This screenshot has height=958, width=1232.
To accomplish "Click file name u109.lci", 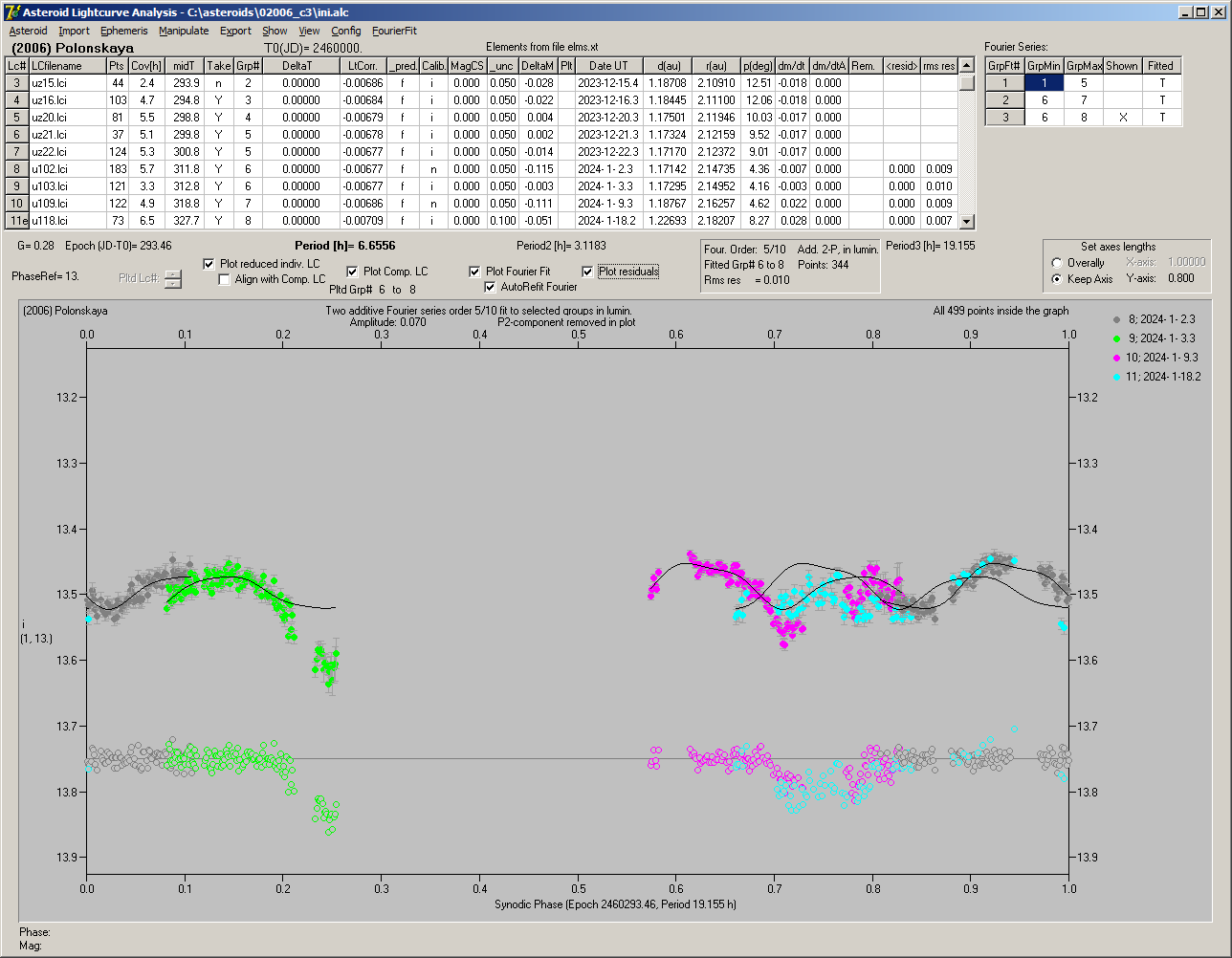I will [x=50, y=204].
